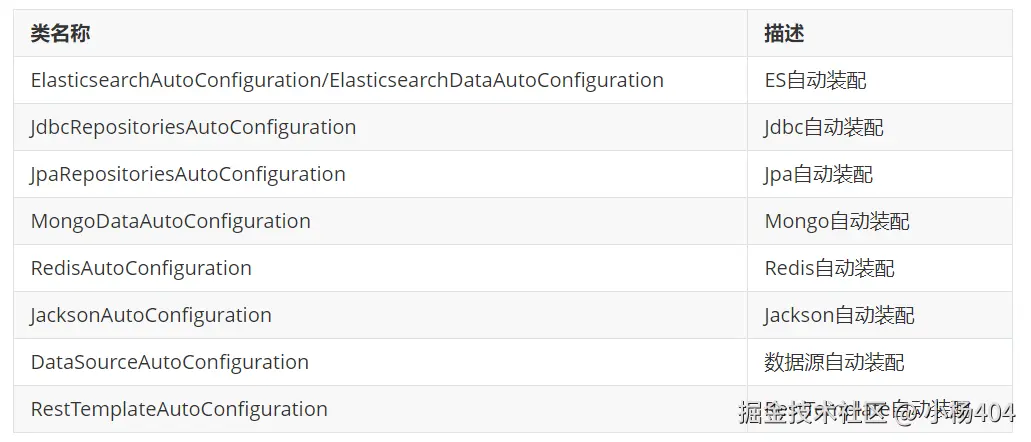This screenshot has width=1031, height=442.
Task: Select the Jdbc自动装配 description cell
Action: coord(824,127)
